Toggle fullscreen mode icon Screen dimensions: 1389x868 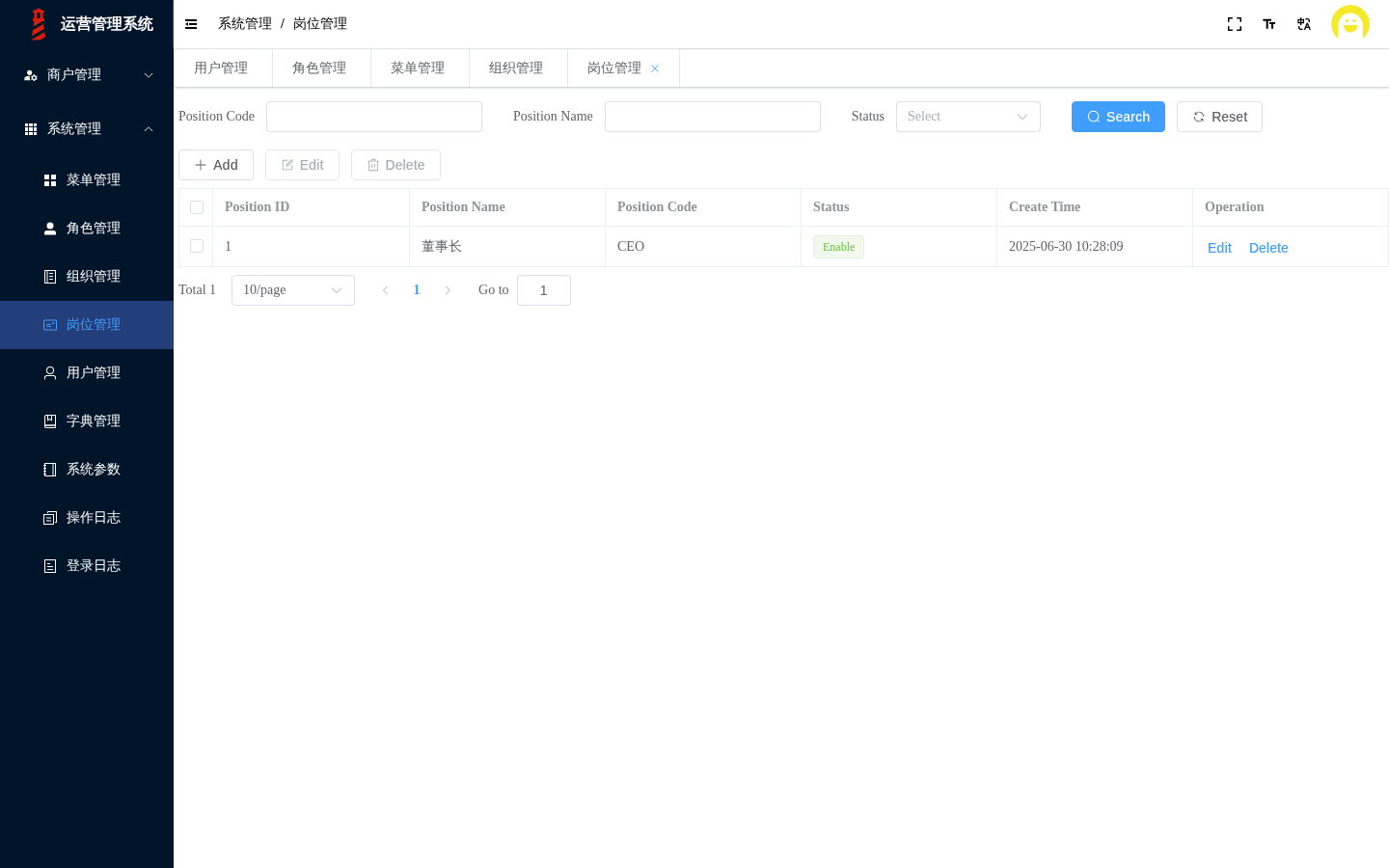click(1235, 24)
